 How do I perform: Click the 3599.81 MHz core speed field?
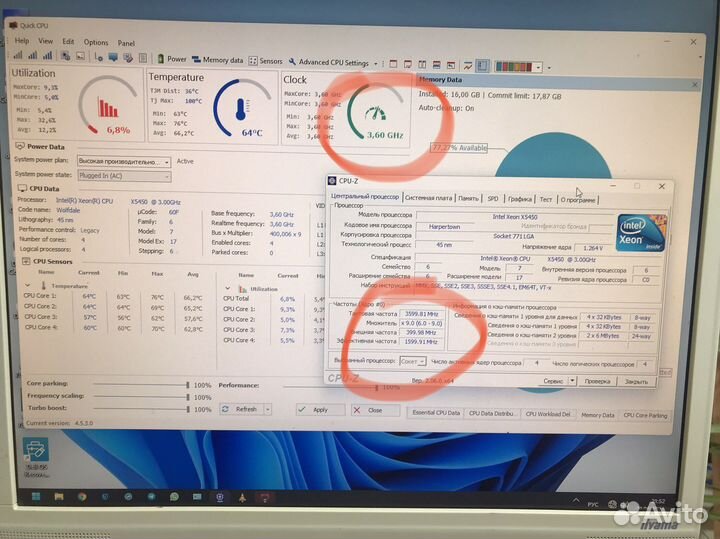click(x=422, y=314)
